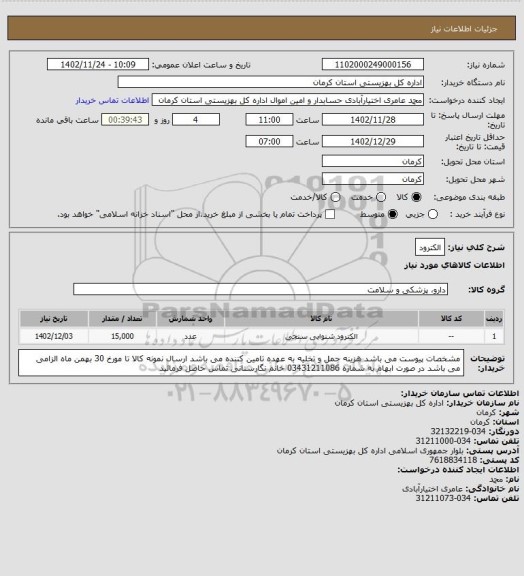The height and width of the screenshot is (576, 524).
Task: Click the buyer notes text box
Action: pyautogui.click(x=241, y=363)
